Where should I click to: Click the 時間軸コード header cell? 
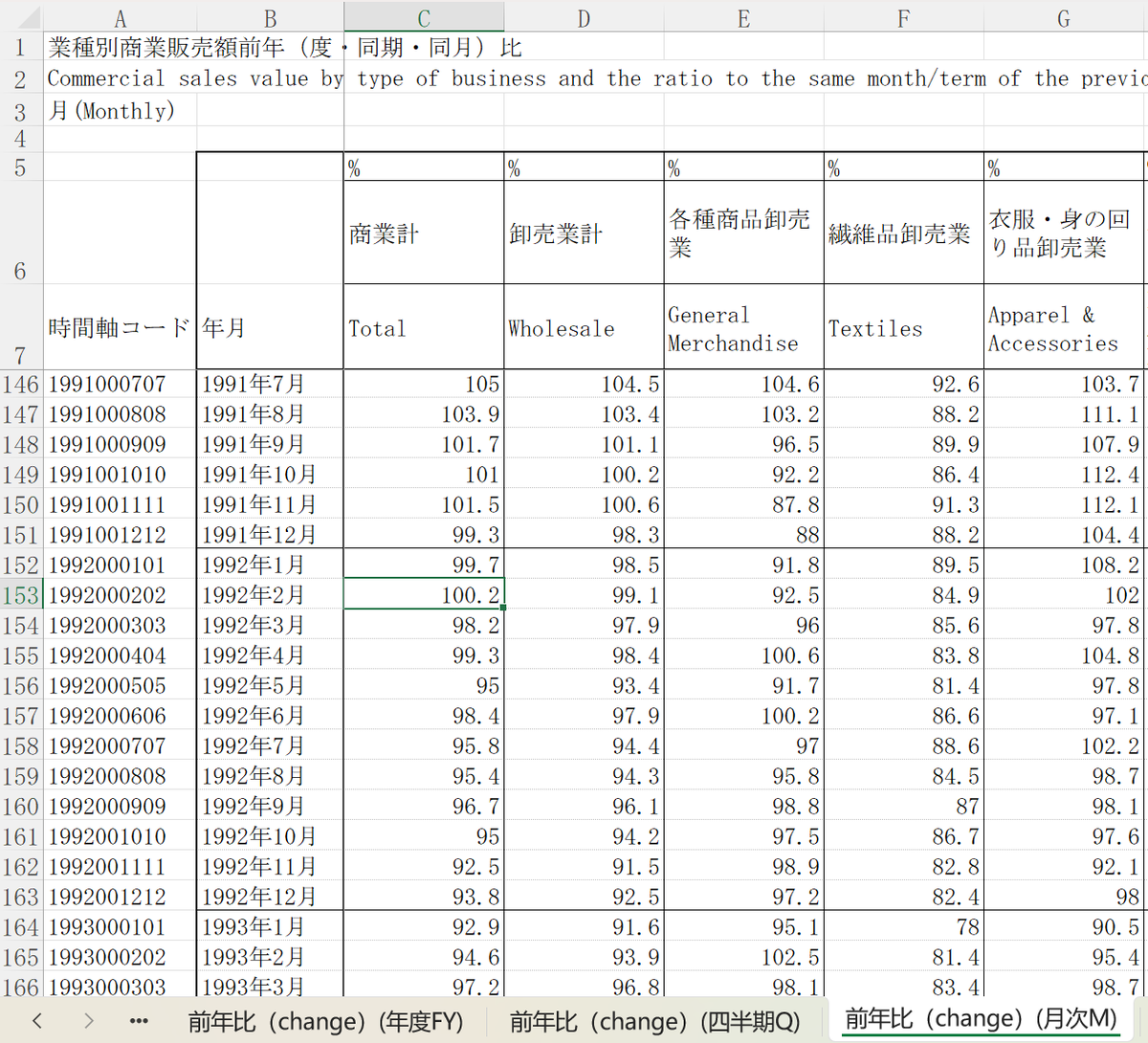point(120,327)
